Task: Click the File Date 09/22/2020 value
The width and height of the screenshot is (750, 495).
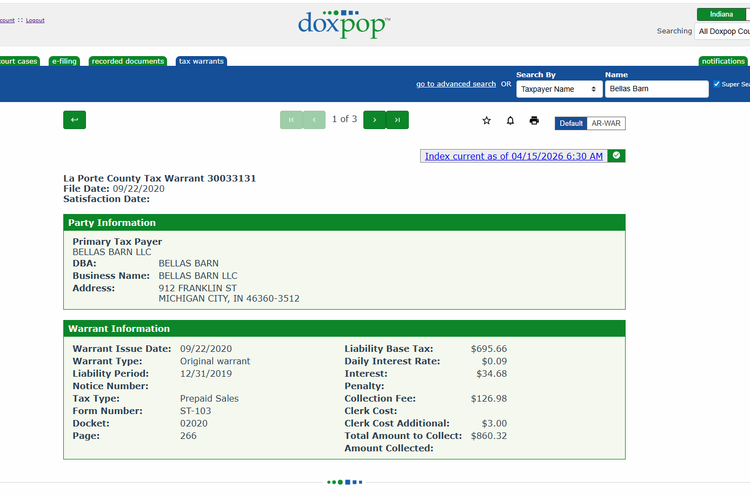Action: click(139, 189)
